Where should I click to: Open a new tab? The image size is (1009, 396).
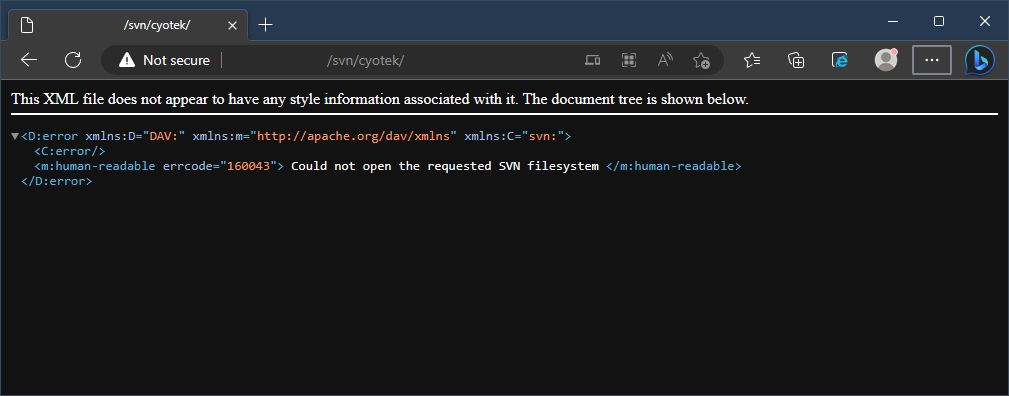click(265, 25)
